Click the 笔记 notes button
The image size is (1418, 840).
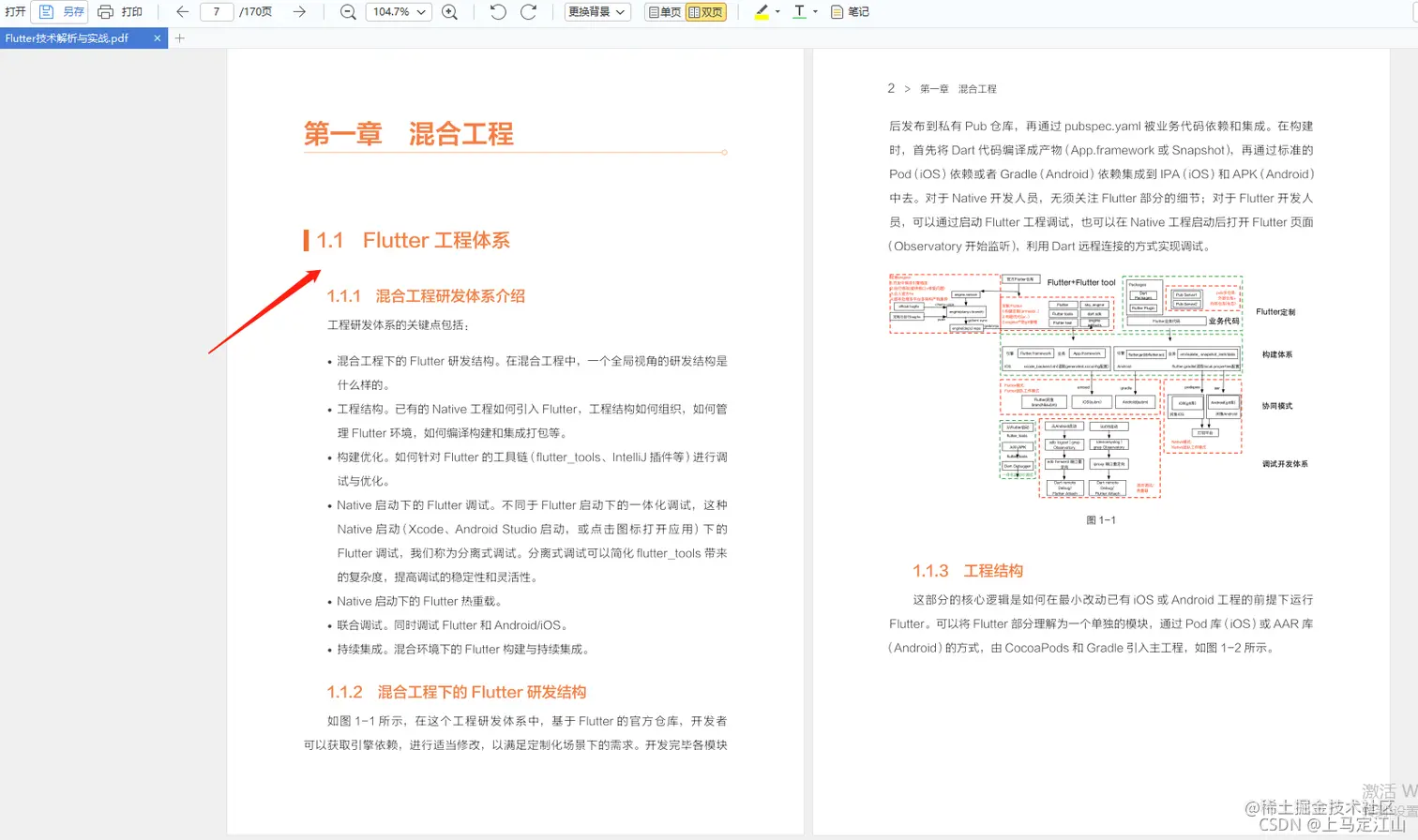pos(850,12)
